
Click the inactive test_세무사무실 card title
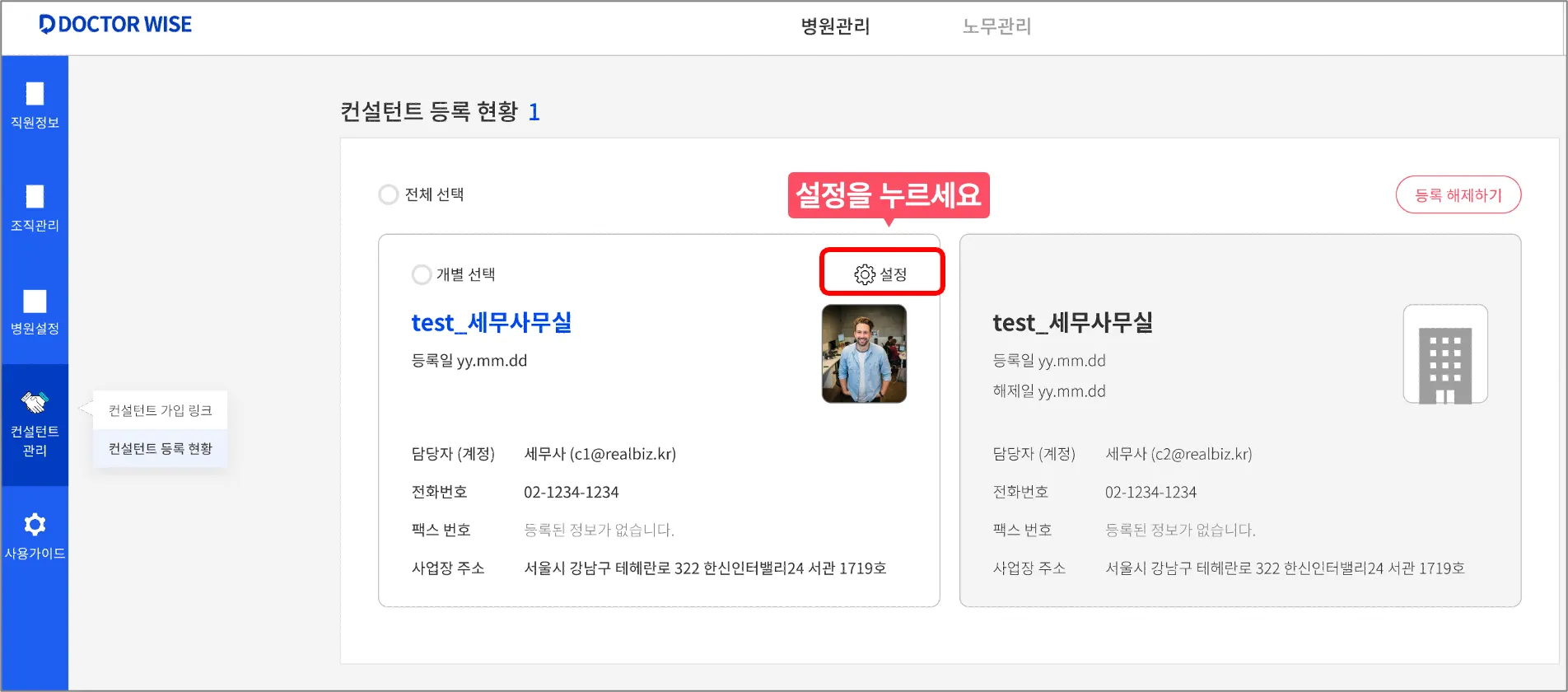[1072, 322]
